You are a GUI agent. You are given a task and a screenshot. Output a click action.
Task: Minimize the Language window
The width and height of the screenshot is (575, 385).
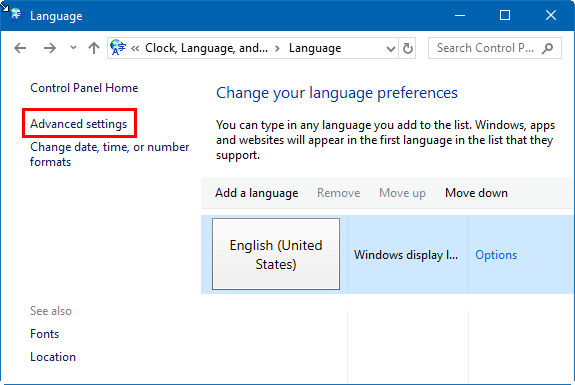[460, 15]
